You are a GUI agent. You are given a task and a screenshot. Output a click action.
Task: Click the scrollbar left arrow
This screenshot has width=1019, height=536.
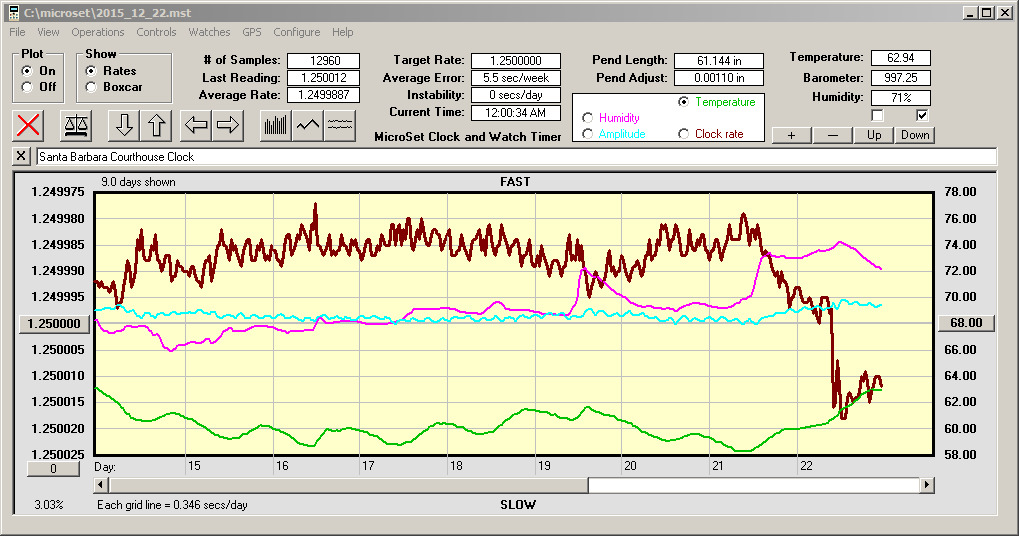(101, 485)
